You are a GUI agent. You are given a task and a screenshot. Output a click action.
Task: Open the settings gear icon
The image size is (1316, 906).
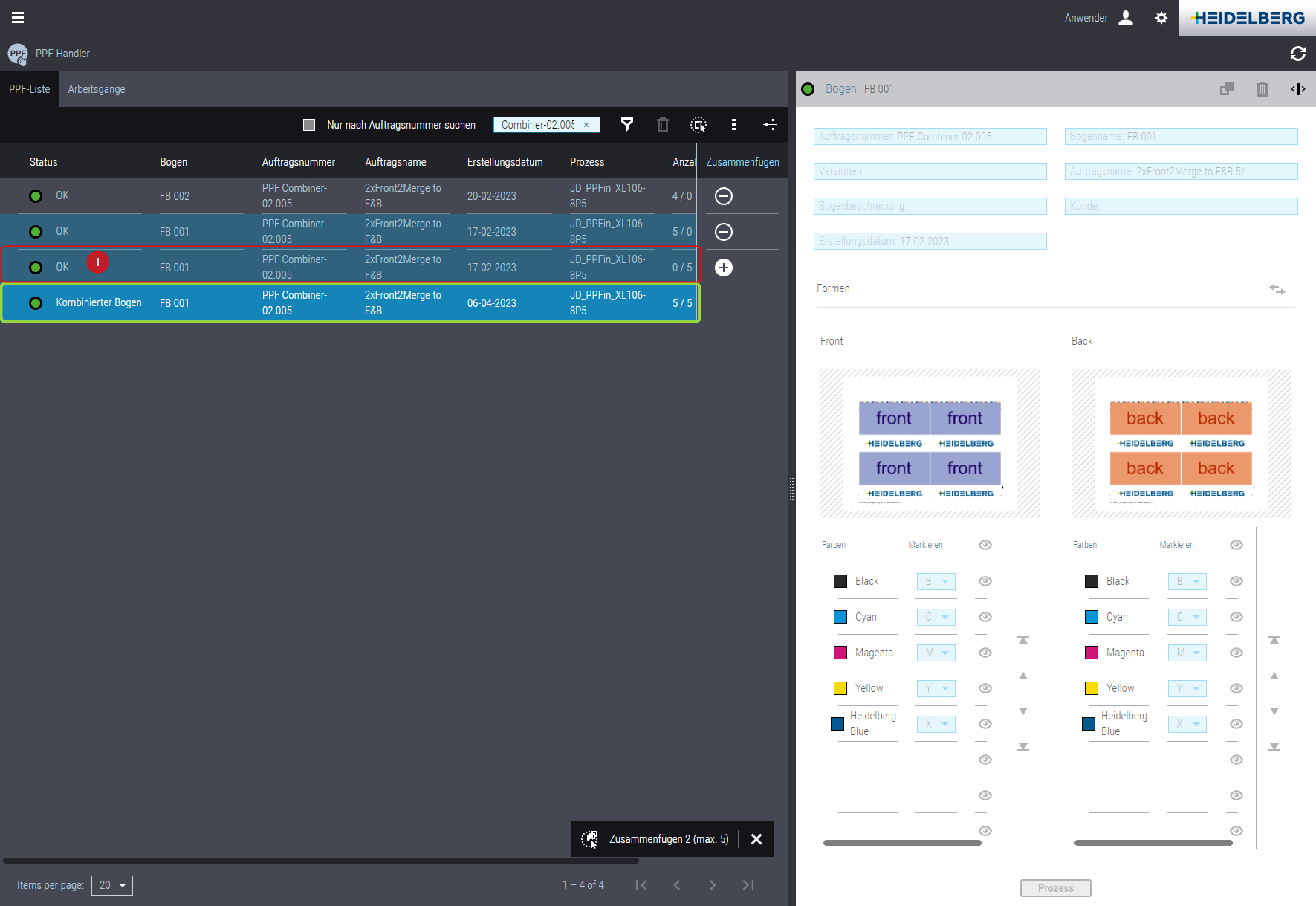[1161, 18]
